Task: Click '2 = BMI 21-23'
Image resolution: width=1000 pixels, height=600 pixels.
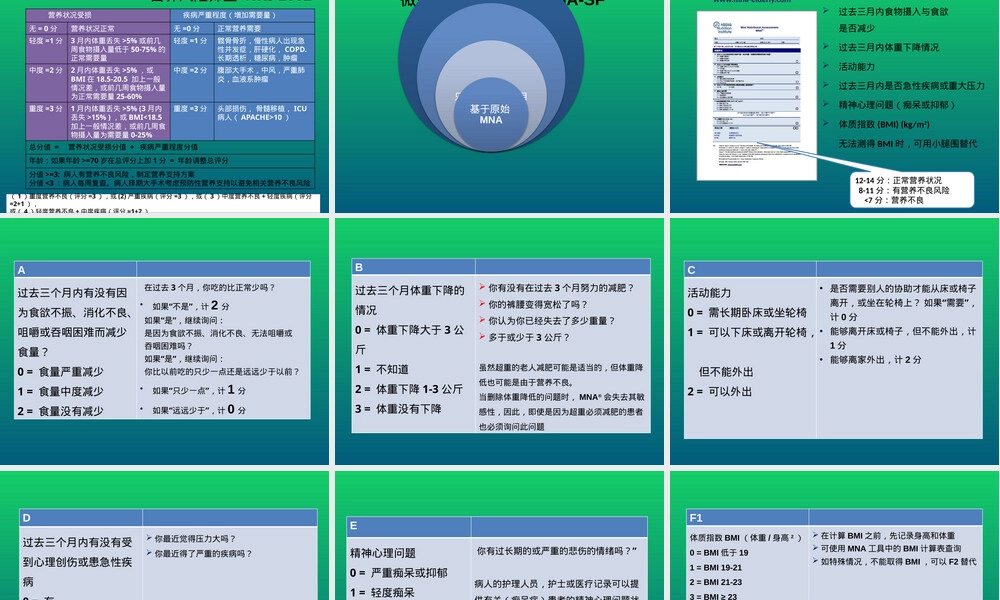Action: coord(716,582)
